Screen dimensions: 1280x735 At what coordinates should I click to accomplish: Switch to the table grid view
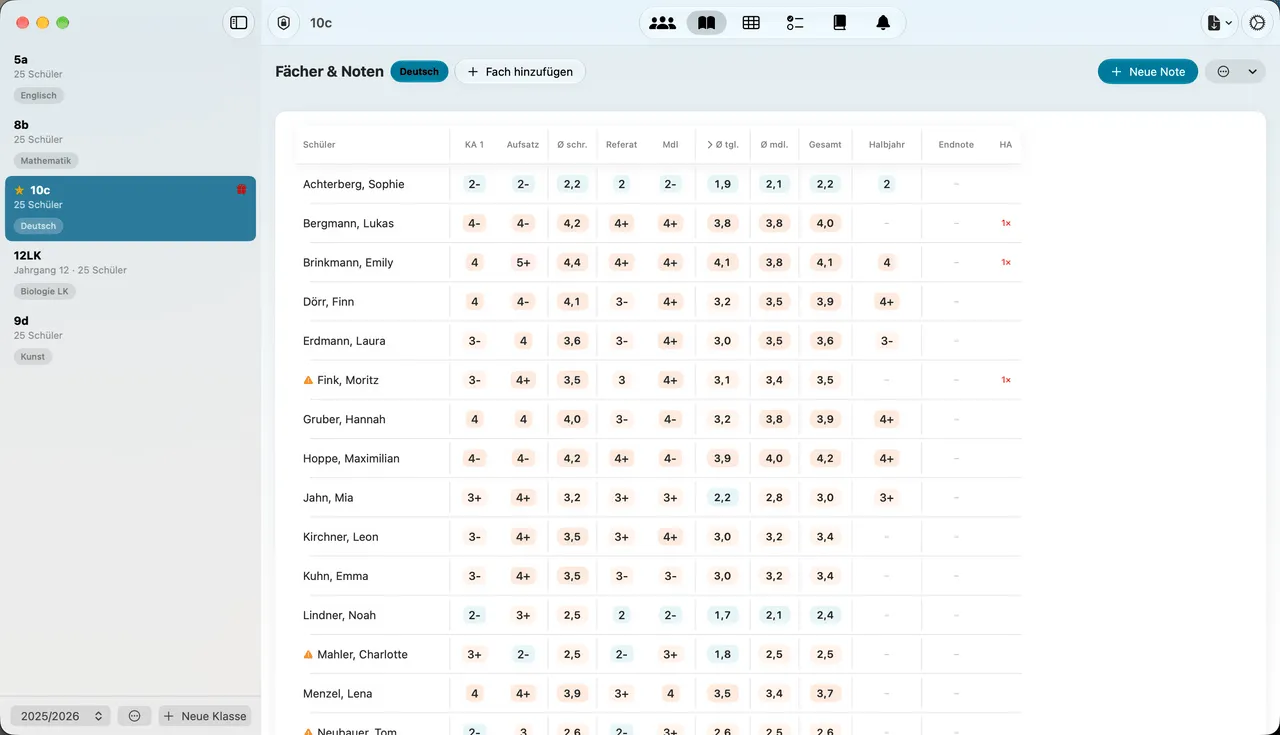point(751,23)
